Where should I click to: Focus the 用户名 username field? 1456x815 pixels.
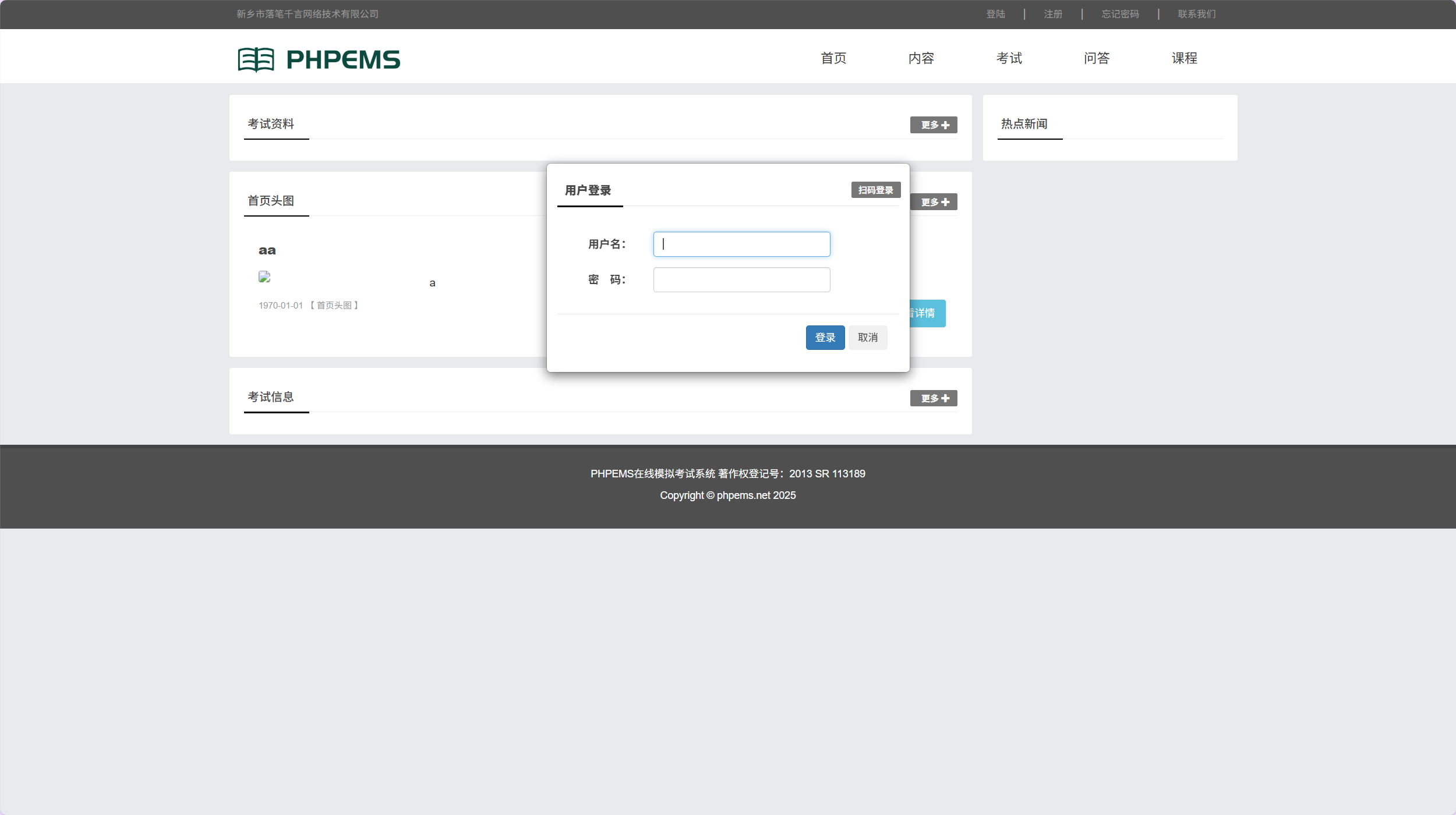(x=741, y=245)
